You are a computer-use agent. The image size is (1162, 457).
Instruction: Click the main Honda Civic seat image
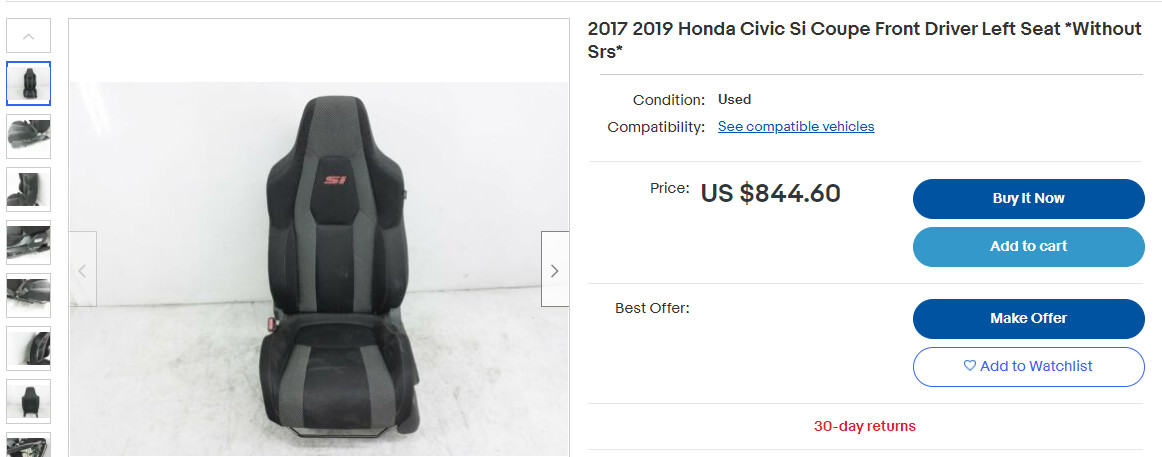tap(319, 269)
